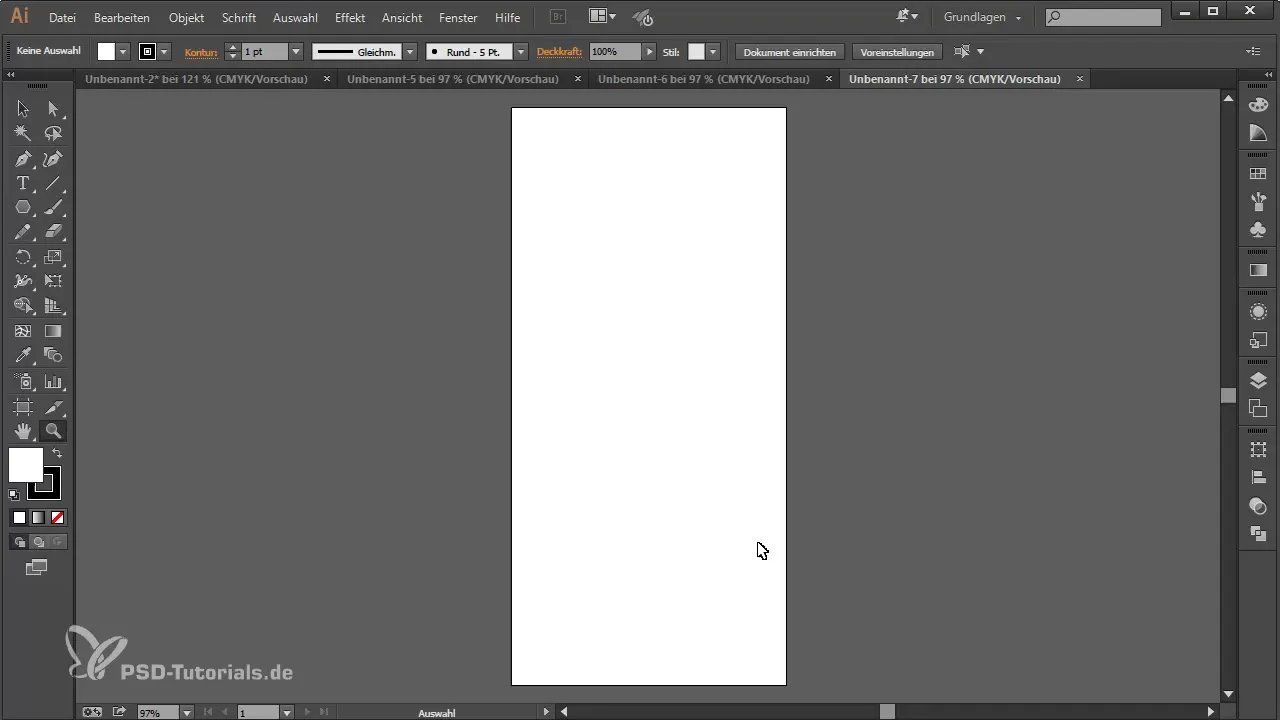Open the Swatches grid panel
1280x720 pixels.
(x=1259, y=174)
